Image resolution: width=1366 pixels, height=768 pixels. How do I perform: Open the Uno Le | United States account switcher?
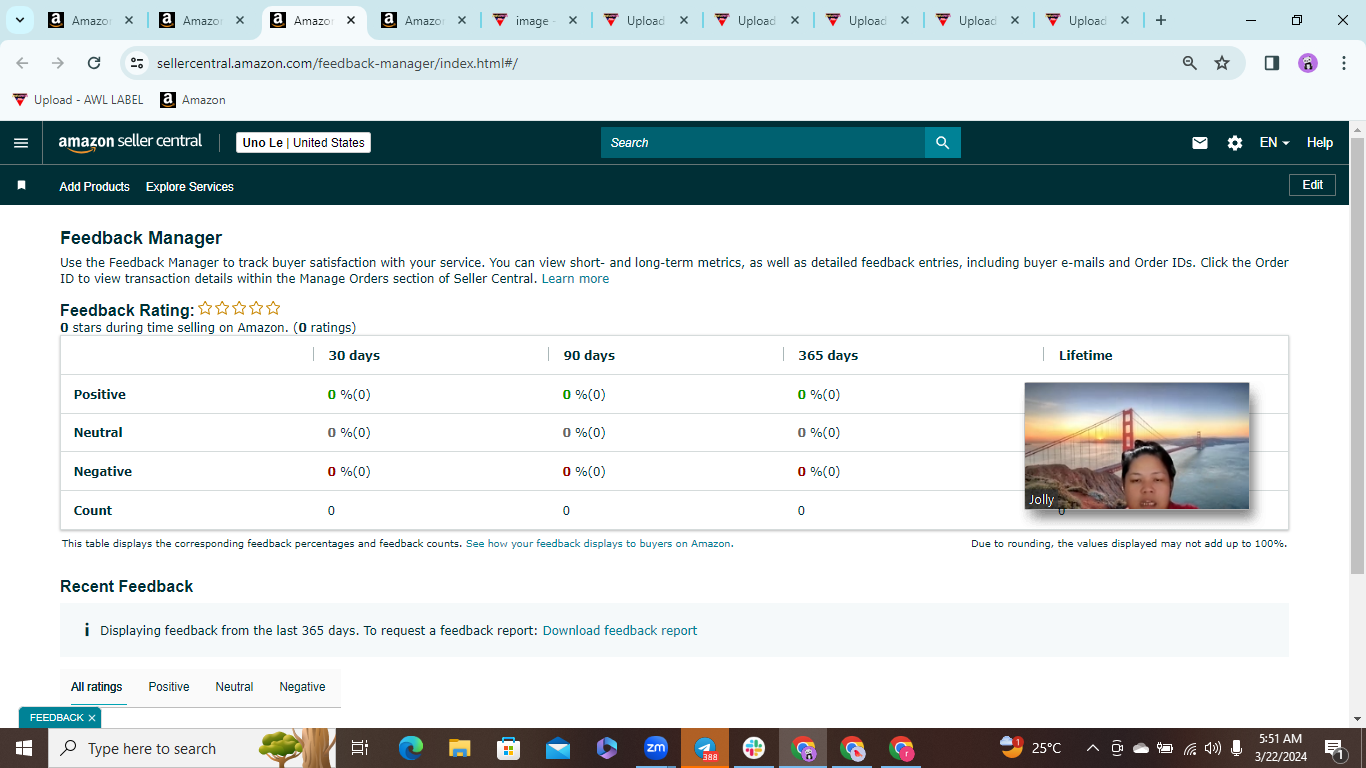(303, 143)
